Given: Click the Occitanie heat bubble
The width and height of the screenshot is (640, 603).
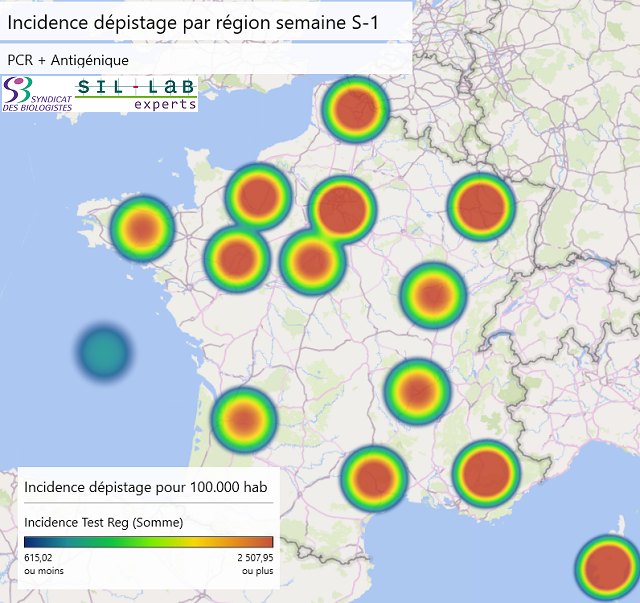Looking at the screenshot, I should tap(374, 478).
